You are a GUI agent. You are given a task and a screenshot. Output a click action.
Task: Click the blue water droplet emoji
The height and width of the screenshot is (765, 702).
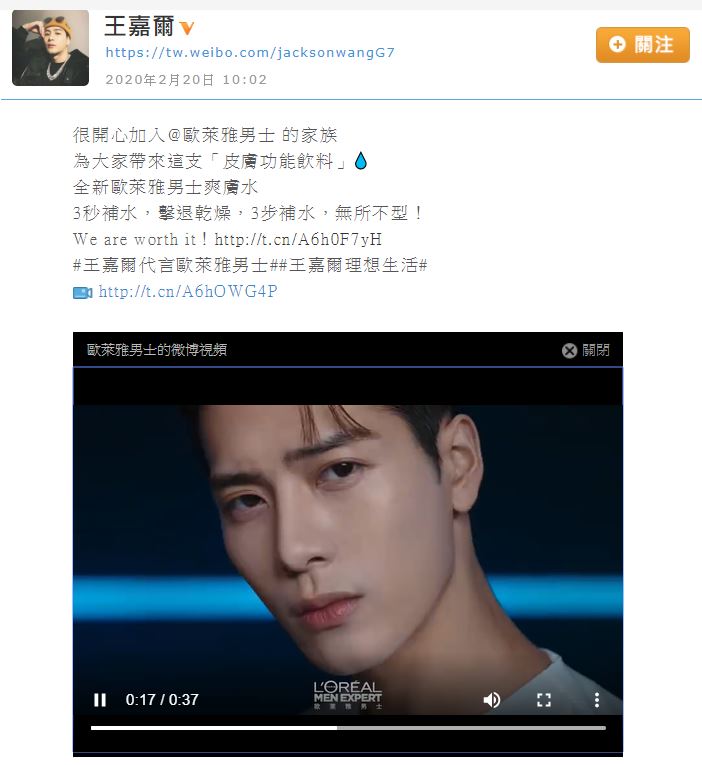point(361,161)
